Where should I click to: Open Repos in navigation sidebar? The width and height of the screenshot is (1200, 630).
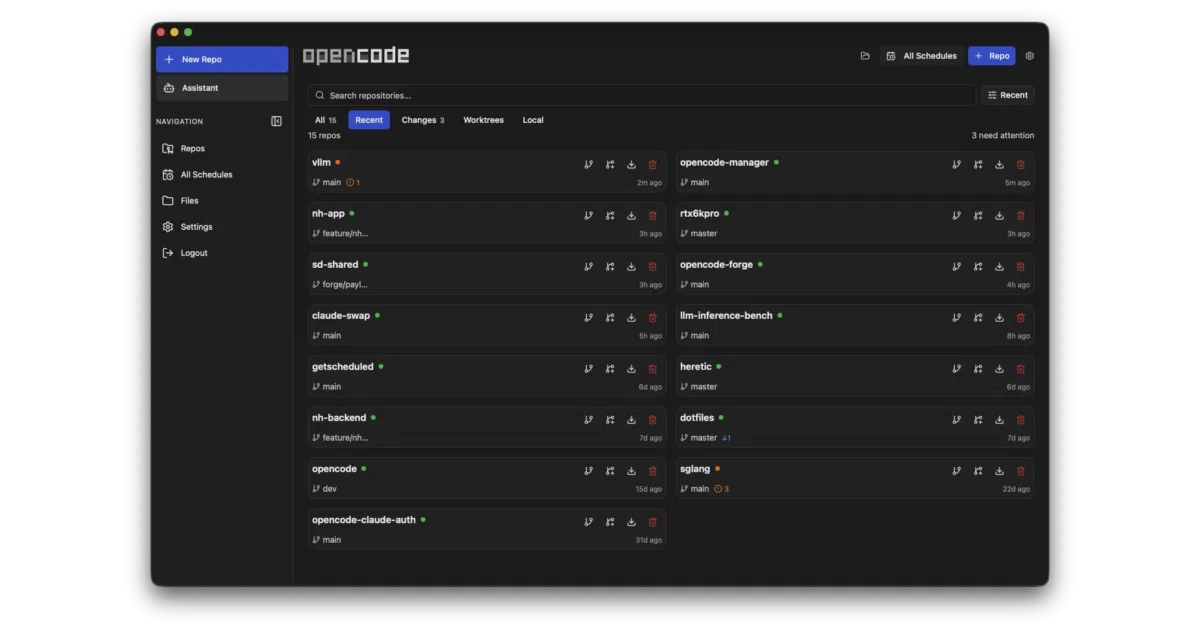click(x=222, y=148)
